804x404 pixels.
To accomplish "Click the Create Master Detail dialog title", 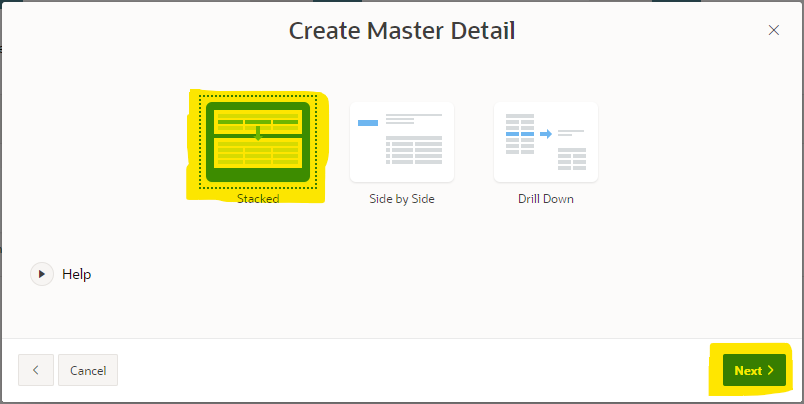I will 402,31.
